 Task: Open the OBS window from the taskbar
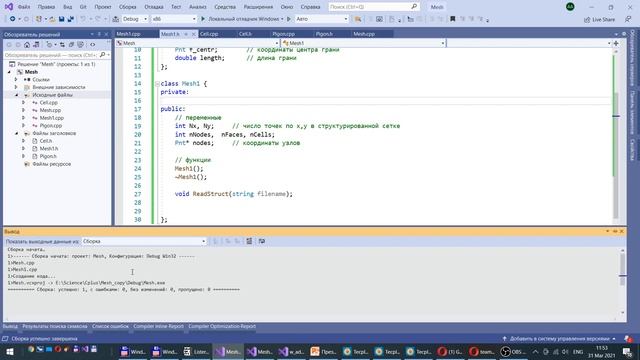(513, 351)
